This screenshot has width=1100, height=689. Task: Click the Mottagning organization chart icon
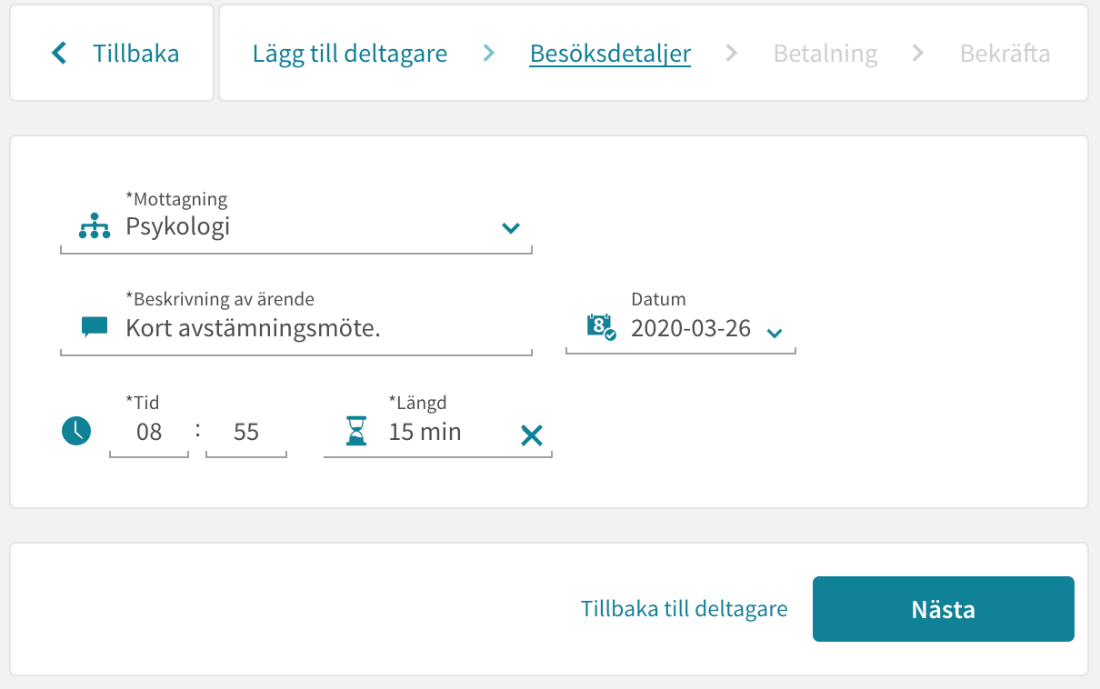tap(94, 226)
